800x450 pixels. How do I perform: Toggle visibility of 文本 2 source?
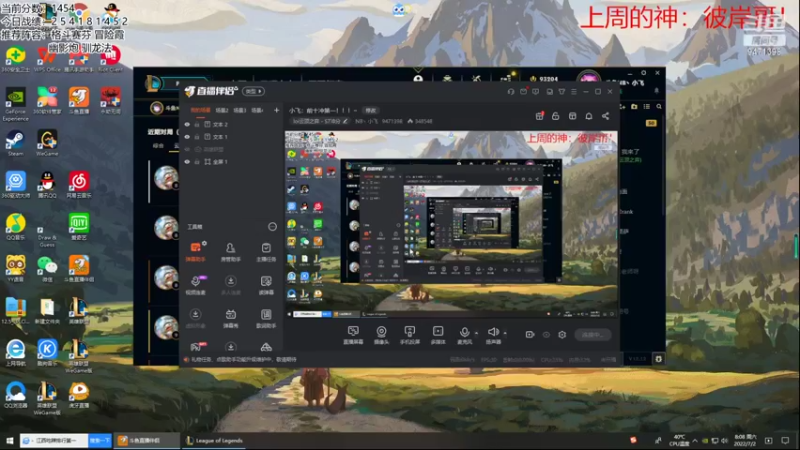[187, 124]
